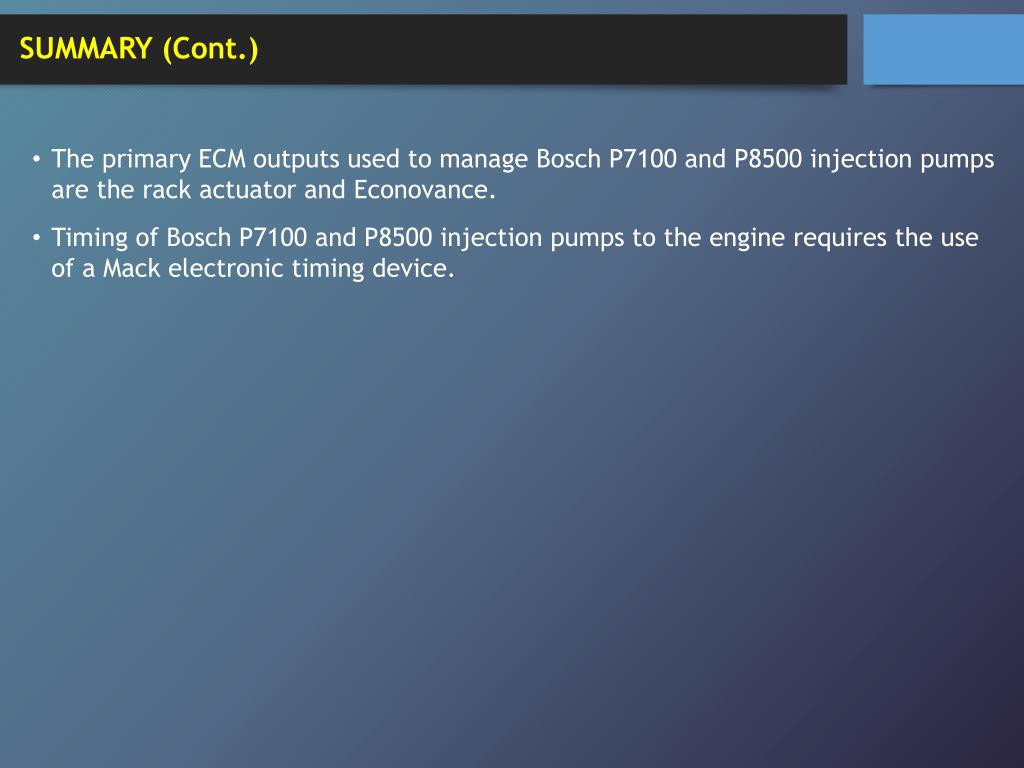Viewport: 1024px width, 768px height.
Task: Click the word Econovance
Action: coord(424,189)
